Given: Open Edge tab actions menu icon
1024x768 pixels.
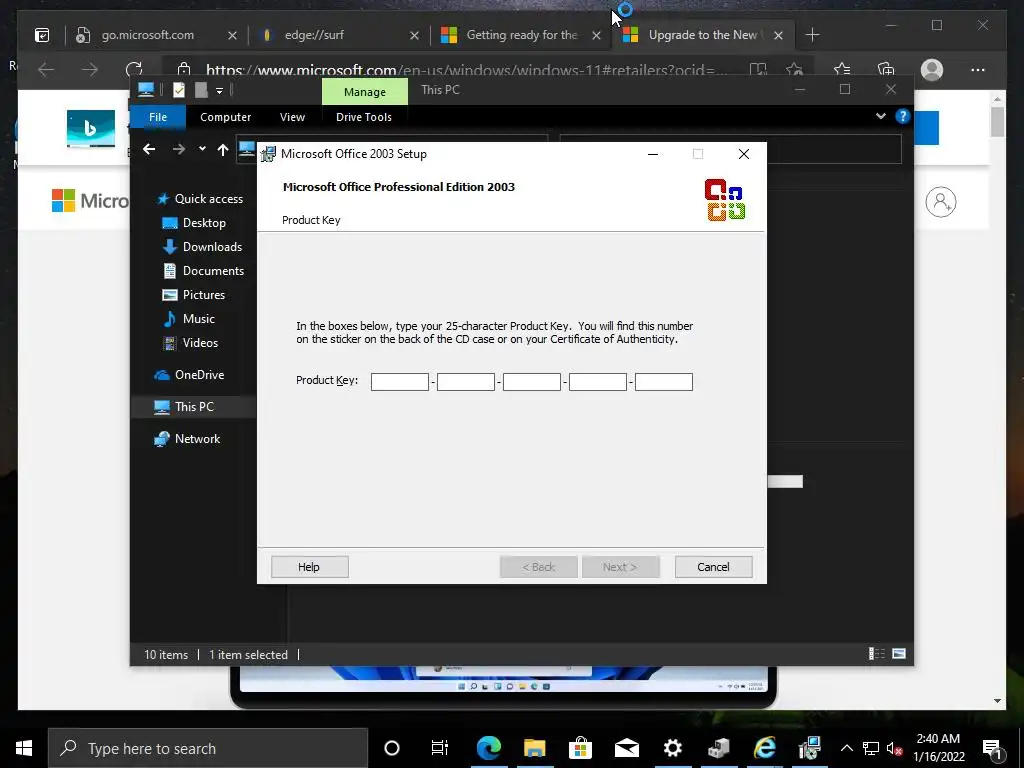Looking at the screenshot, I should tap(42, 35).
